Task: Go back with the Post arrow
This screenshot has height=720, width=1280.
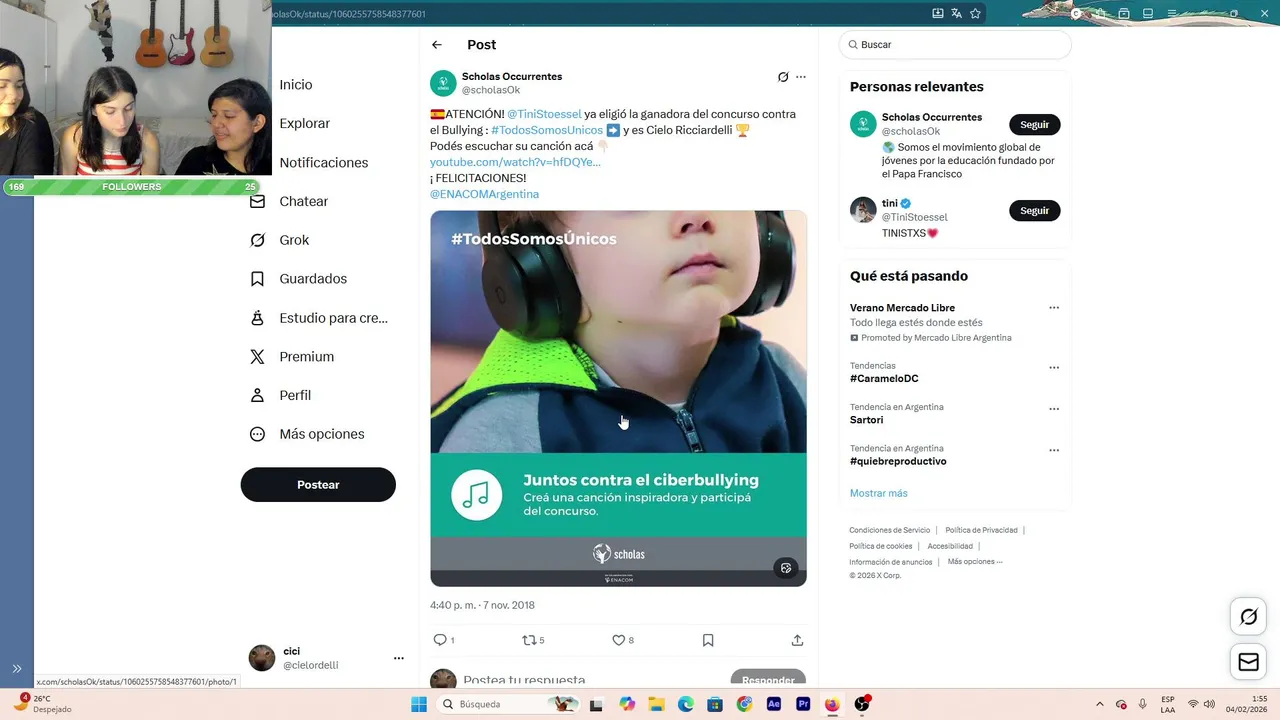Action: click(437, 45)
